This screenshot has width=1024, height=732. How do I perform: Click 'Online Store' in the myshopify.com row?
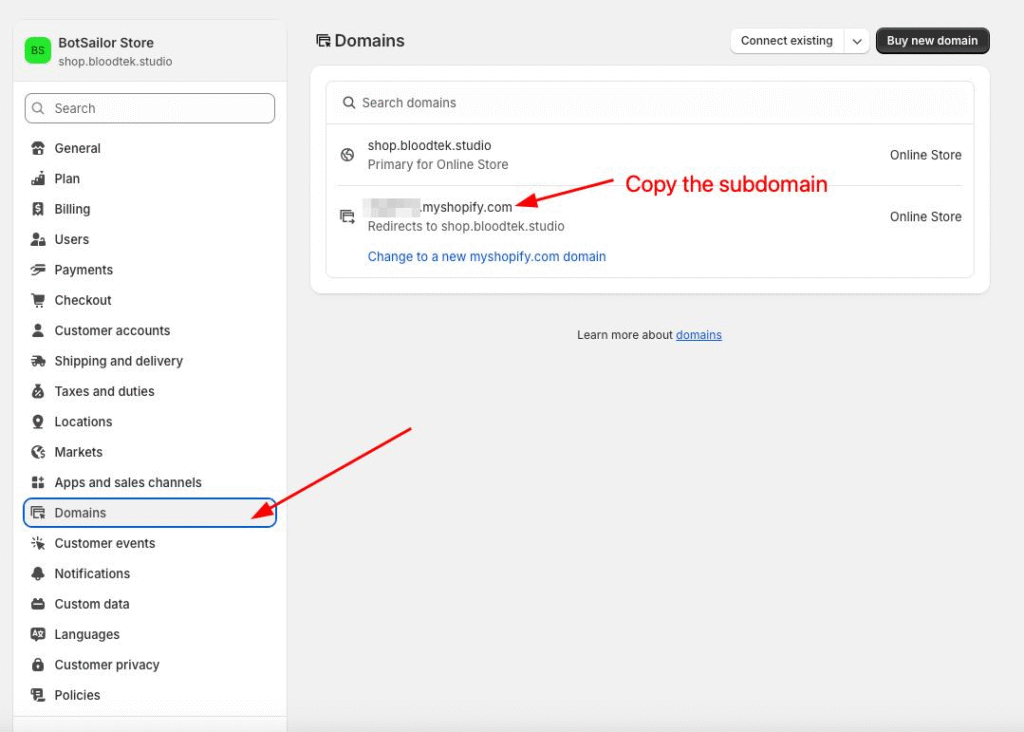(x=925, y=217)
